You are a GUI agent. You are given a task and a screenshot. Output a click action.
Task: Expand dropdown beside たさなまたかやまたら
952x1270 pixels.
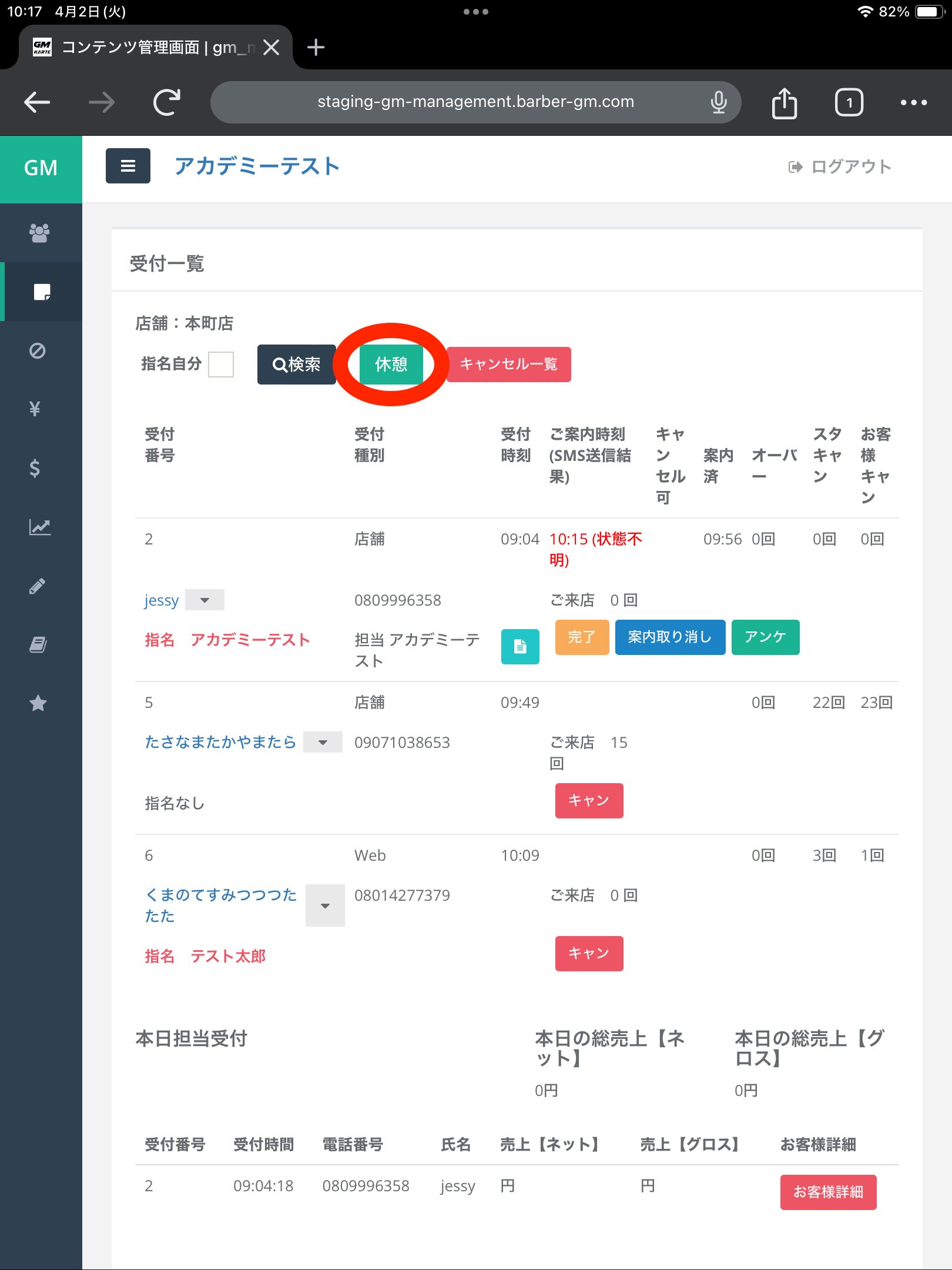pos(323,743)
